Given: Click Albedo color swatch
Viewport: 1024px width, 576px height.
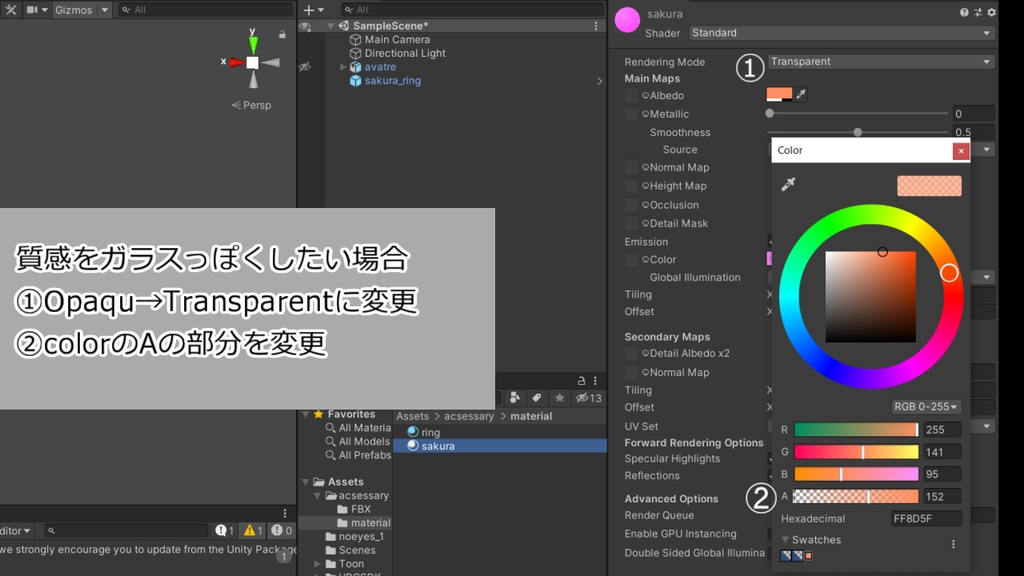Looking at the screenshot, I should [779, 95].
